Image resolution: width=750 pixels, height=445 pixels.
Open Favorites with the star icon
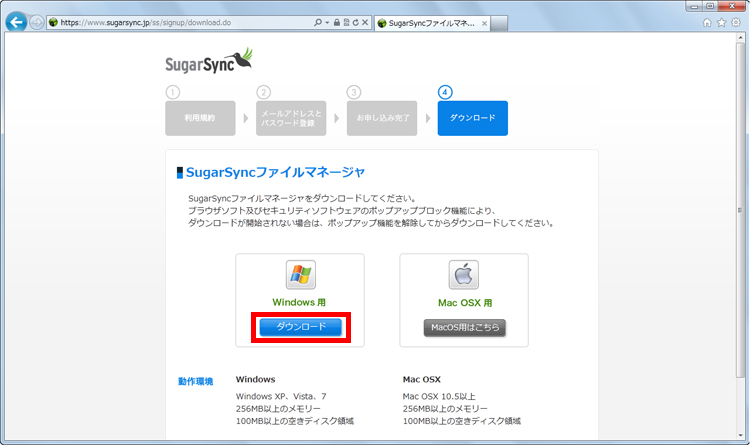[x=721, y=22]
